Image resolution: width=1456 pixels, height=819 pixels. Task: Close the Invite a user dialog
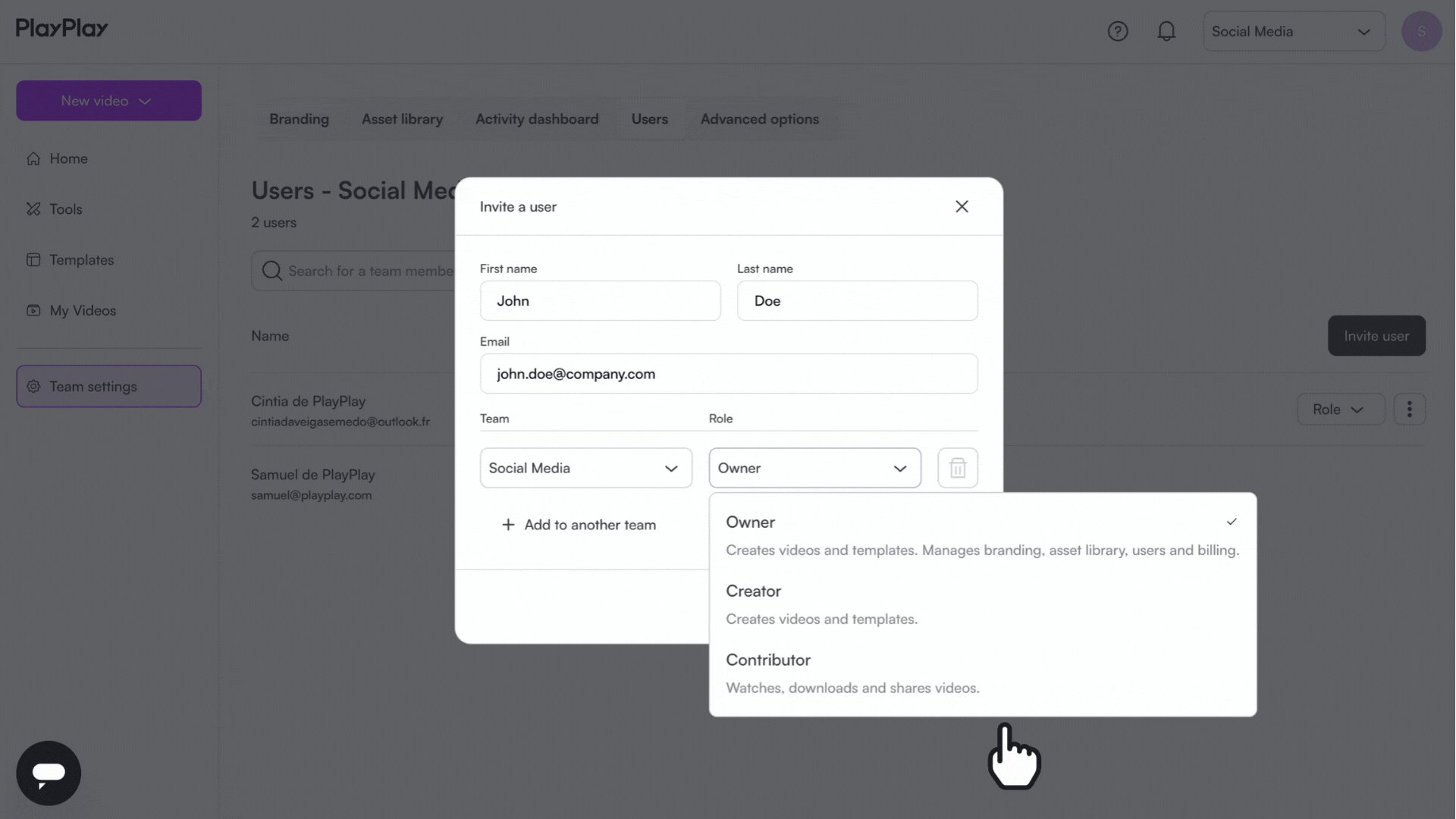962,206
